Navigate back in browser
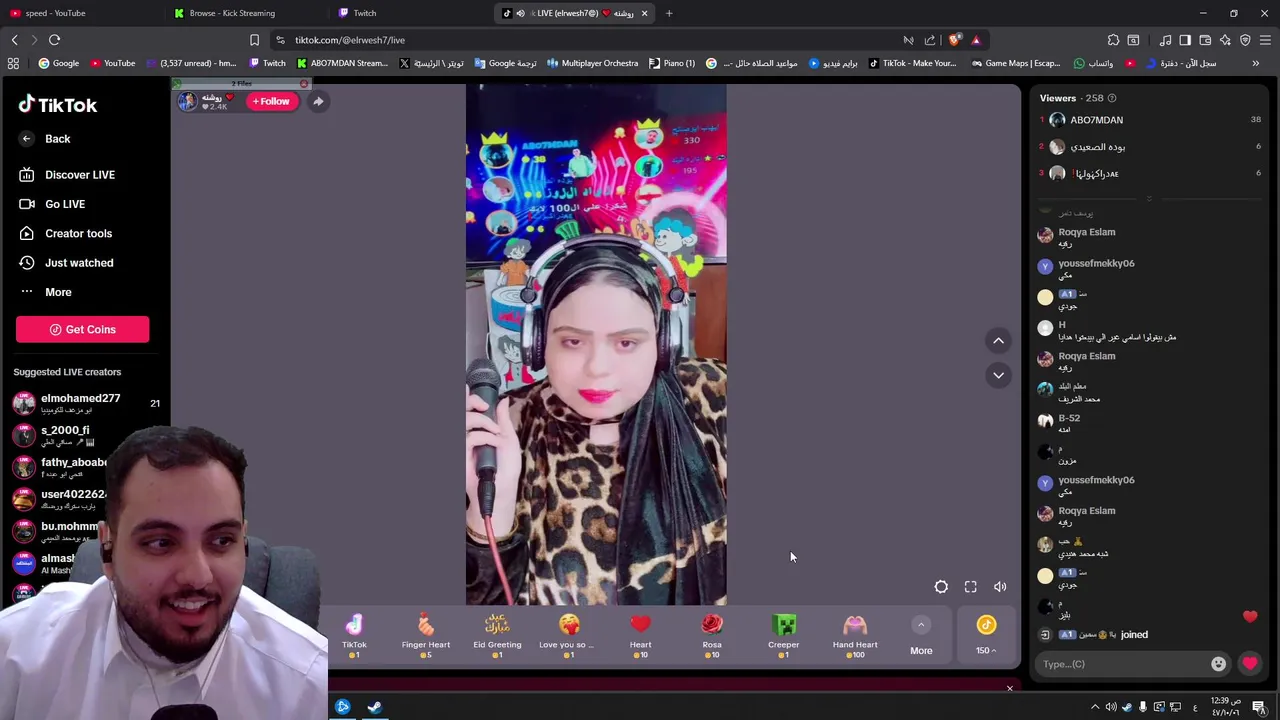Image resolution: width=1280 pixels, height=720 pixels. point(14,40)
